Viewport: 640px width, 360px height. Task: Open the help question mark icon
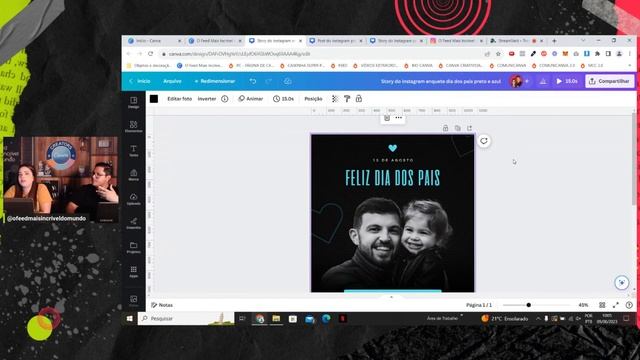[x=629, y=305]
